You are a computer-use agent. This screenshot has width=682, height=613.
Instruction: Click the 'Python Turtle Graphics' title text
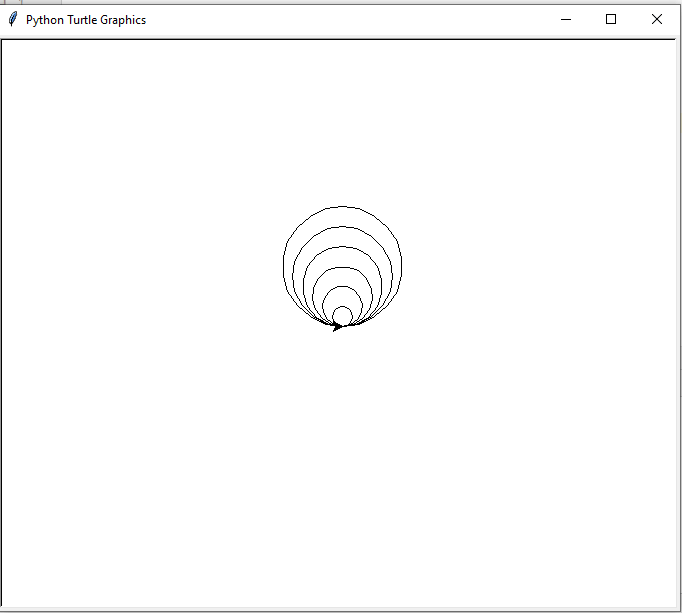pos(86,20)
